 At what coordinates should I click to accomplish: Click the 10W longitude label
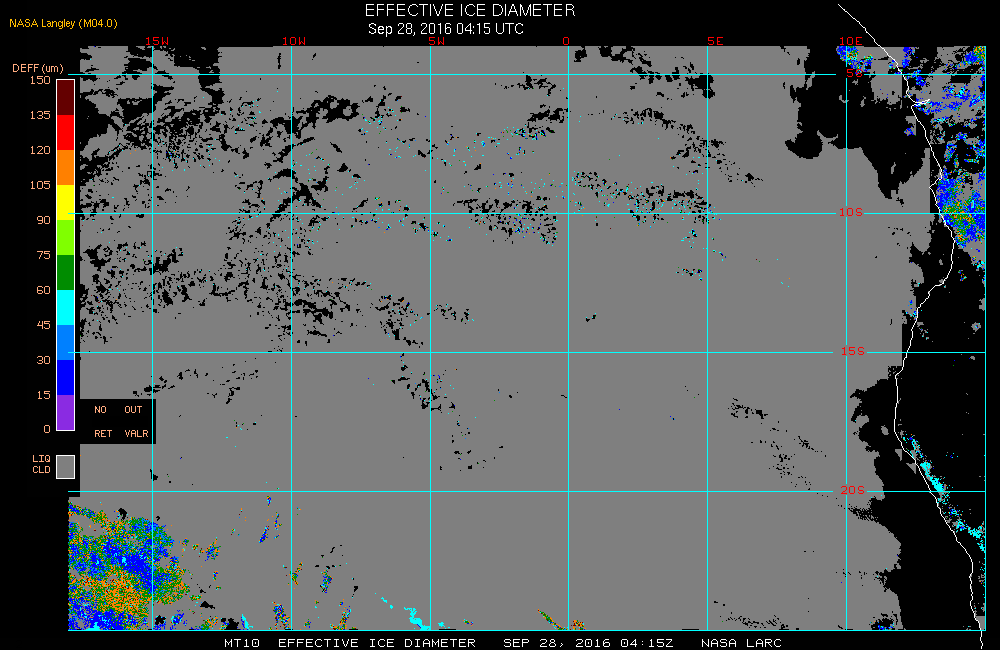(294, 41)
